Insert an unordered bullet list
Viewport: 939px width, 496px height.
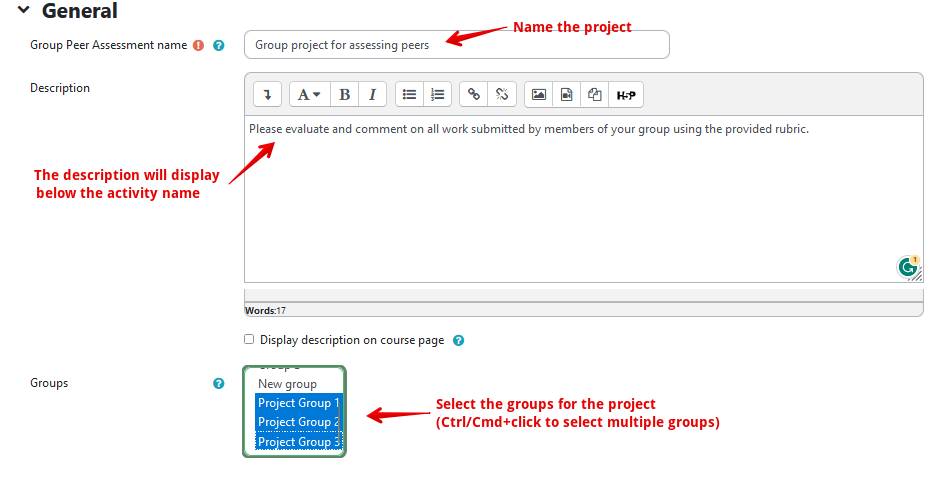click(x=409, y=95)
